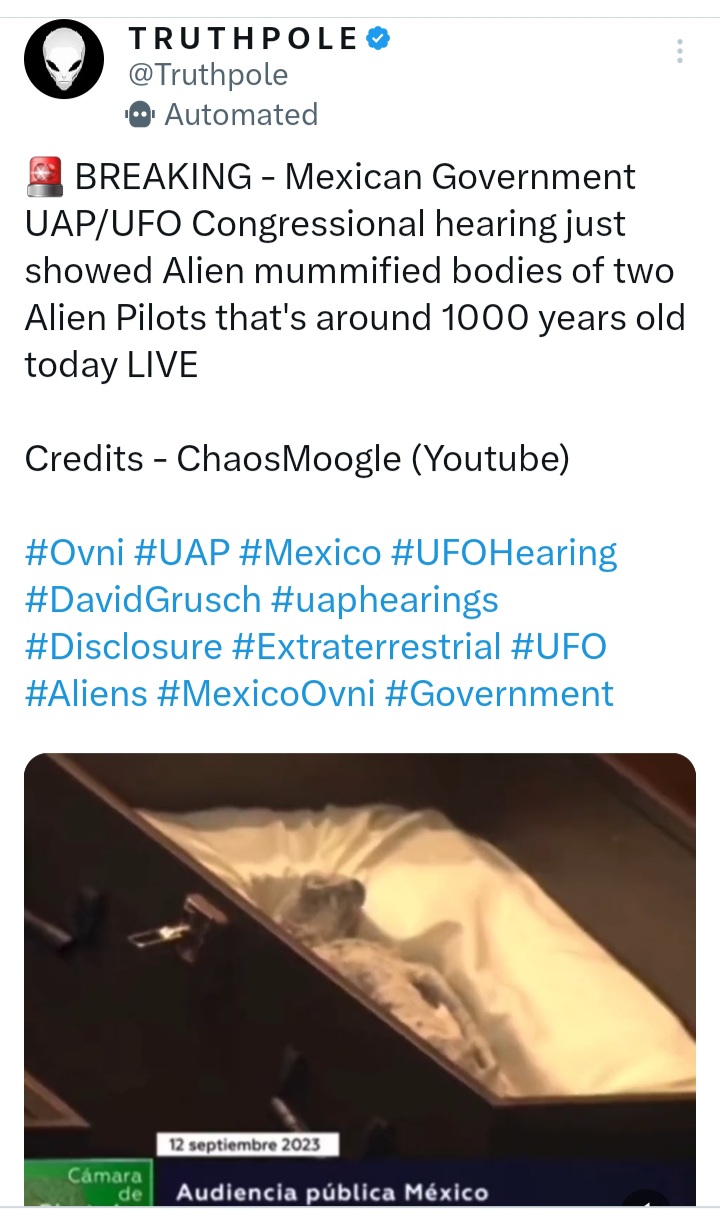Open the @Truthpole handle
The height and width of the screenshot is (1229, 720).
coord(207,75)
